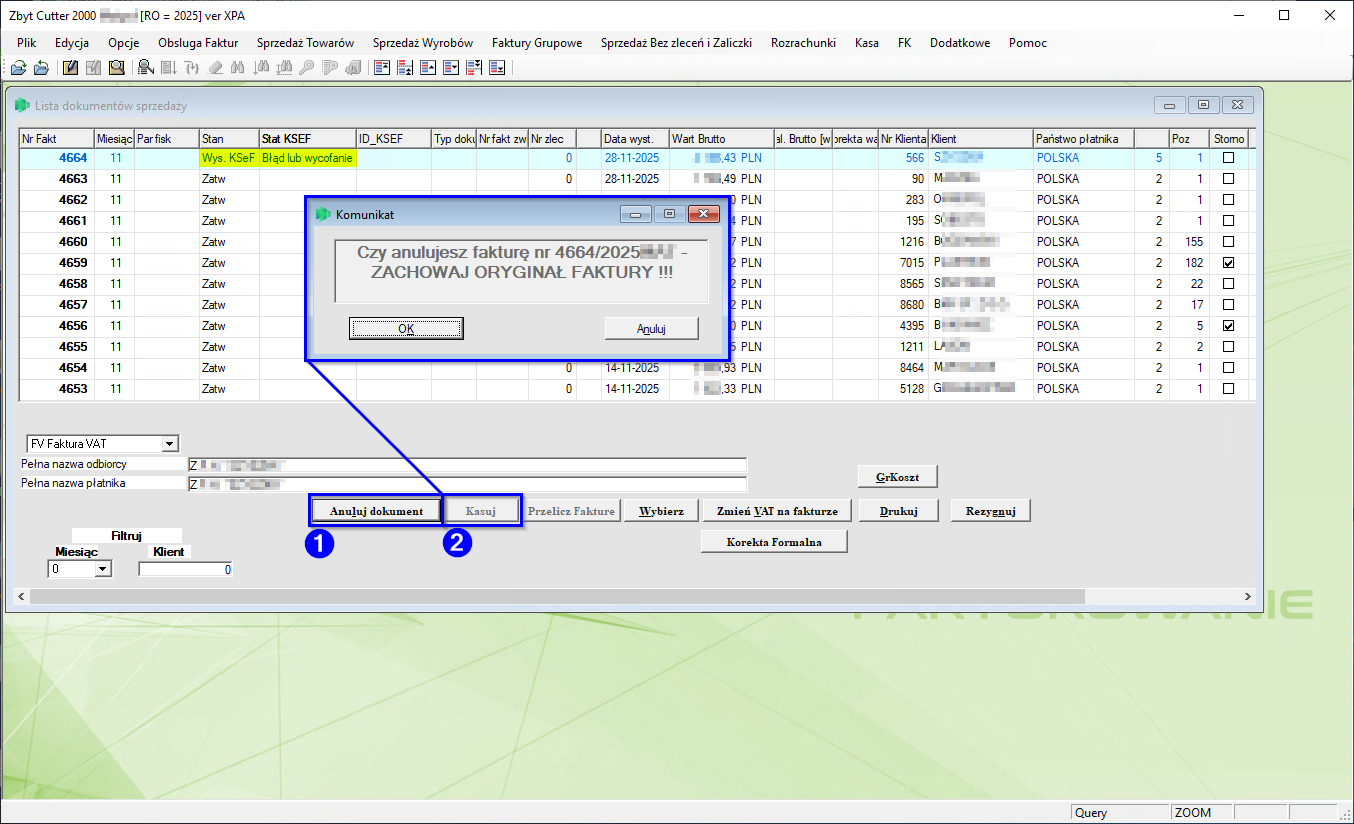Click right arrow of horizontal scrollbar
Screen dimensions: 1354x824
(1247, 596)
